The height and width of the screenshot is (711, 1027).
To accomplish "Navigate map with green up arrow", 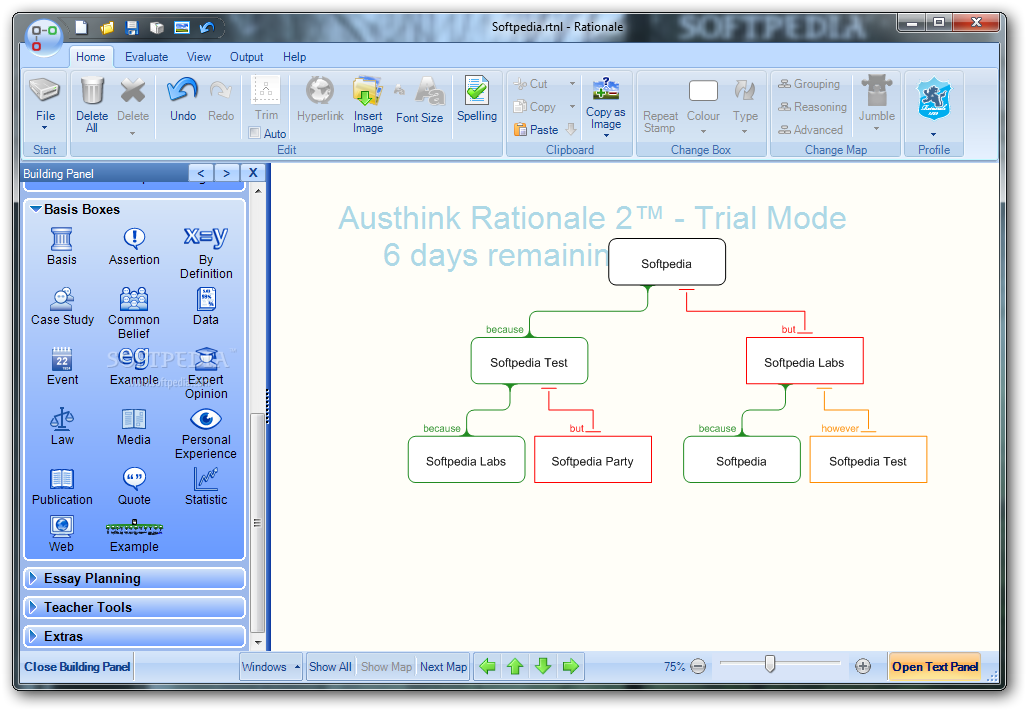I will 515,666.
